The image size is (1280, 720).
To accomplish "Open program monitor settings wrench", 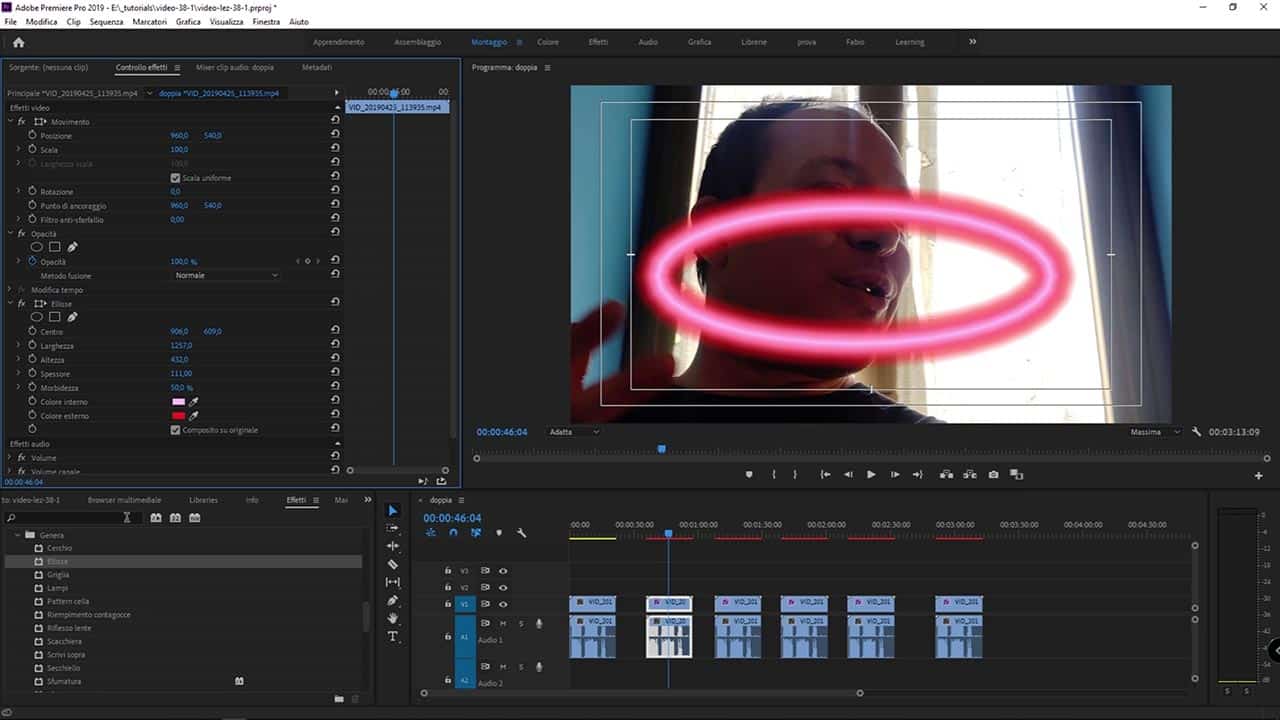I will 1196,432.
